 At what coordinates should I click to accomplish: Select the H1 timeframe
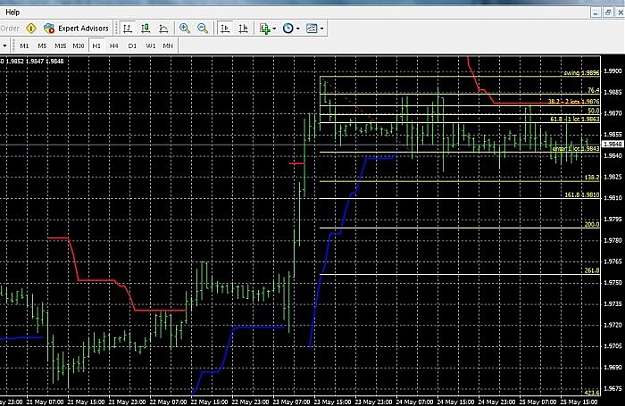96,46
